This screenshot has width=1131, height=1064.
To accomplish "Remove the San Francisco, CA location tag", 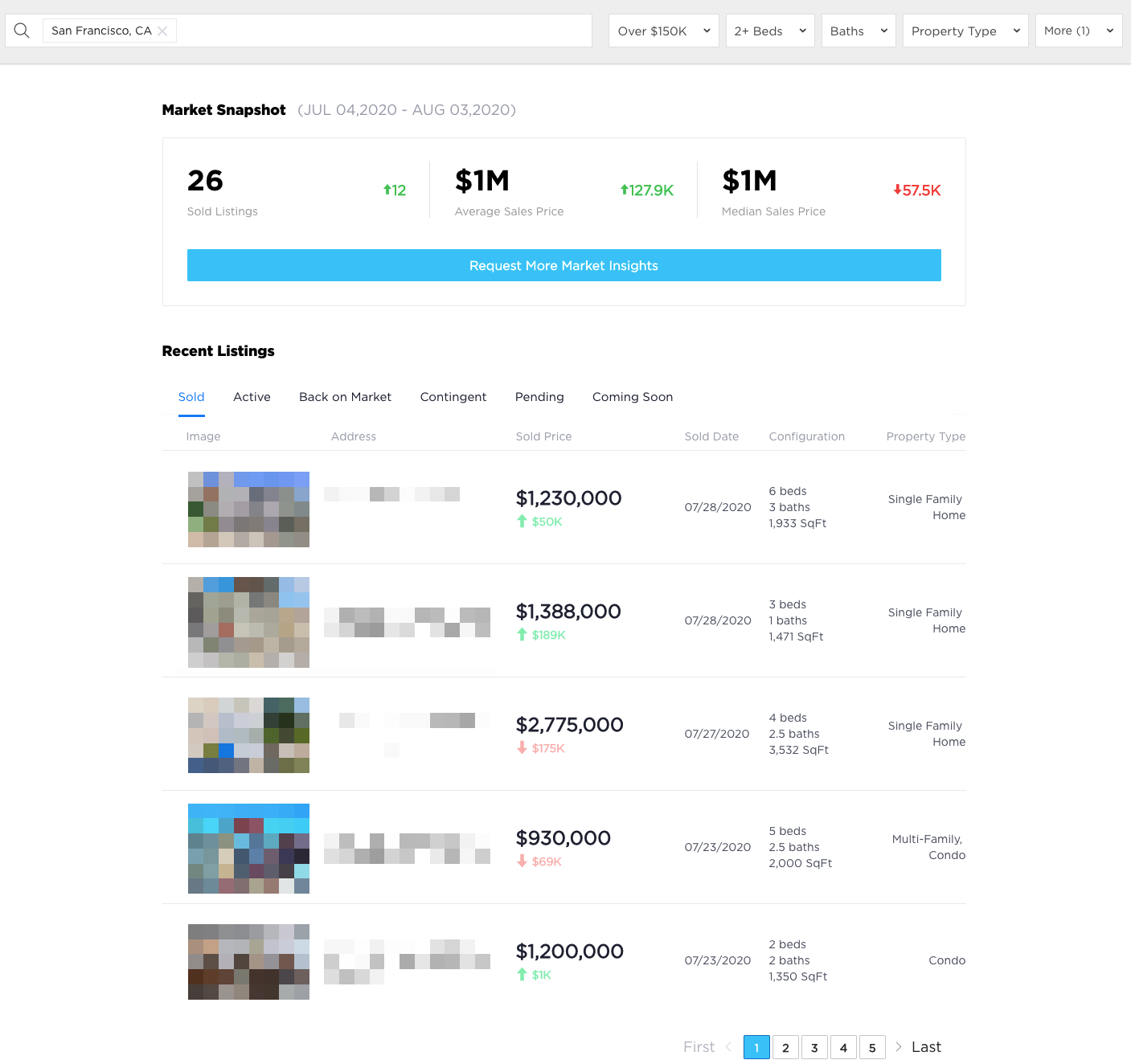I will point(162,31).
